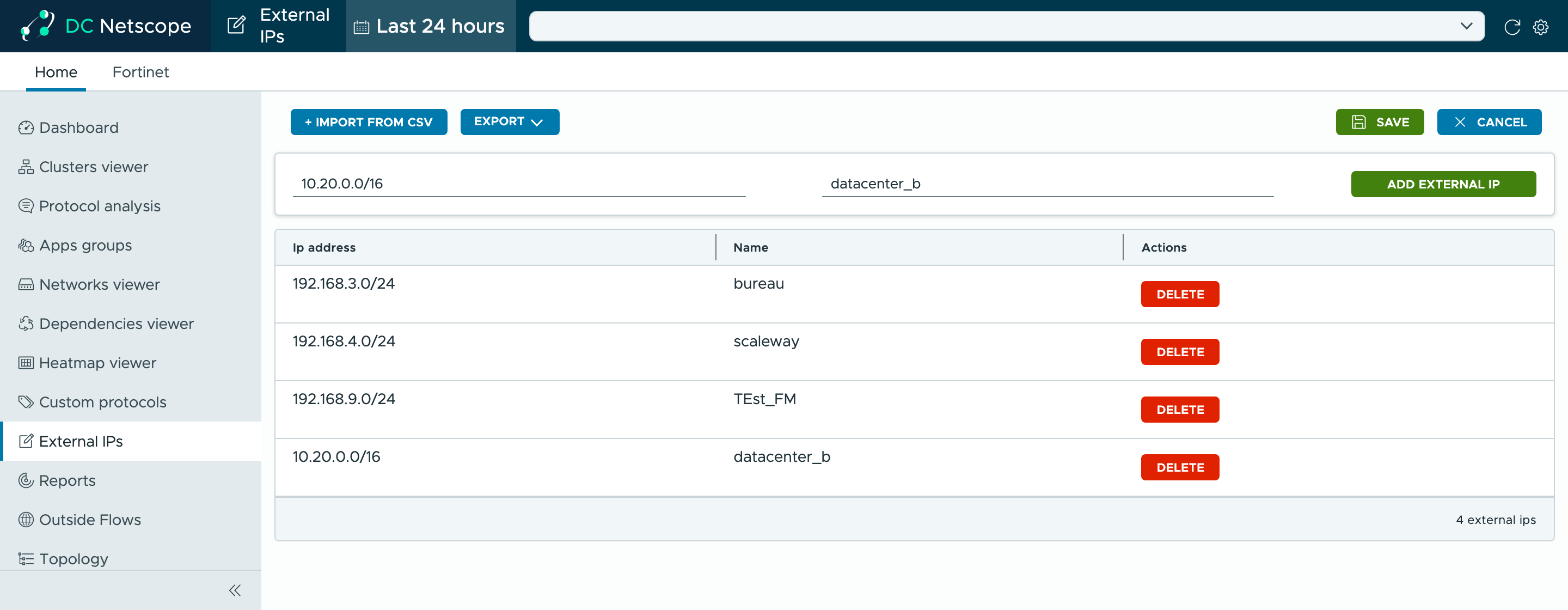Switch to the Fortinet tab
This screenshot has height=610, width=1568.
tap(140, 72)
